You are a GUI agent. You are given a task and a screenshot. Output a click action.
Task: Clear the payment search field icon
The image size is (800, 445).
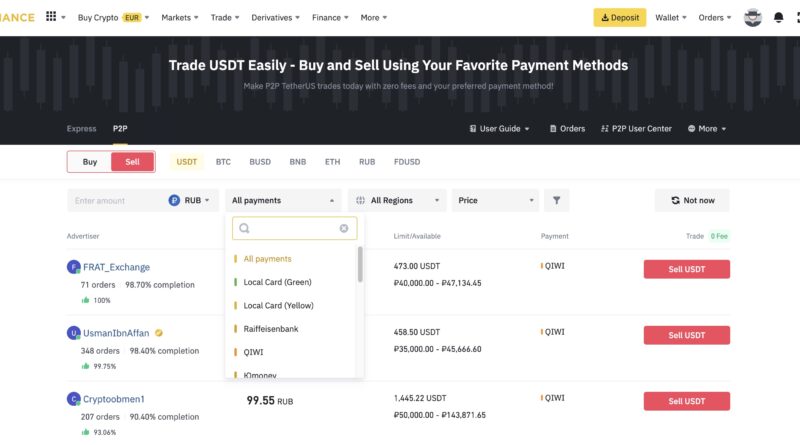pyautogui.click(x=344, y=228)
